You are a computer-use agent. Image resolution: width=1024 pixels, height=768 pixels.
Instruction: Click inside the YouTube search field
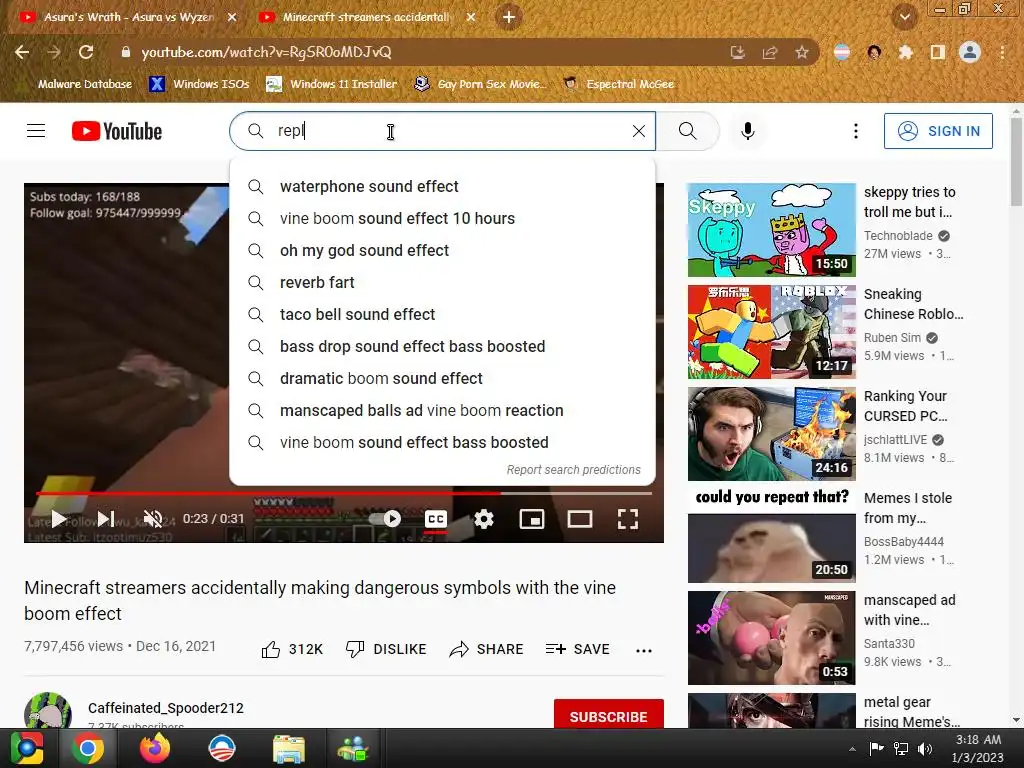(443, 131)
